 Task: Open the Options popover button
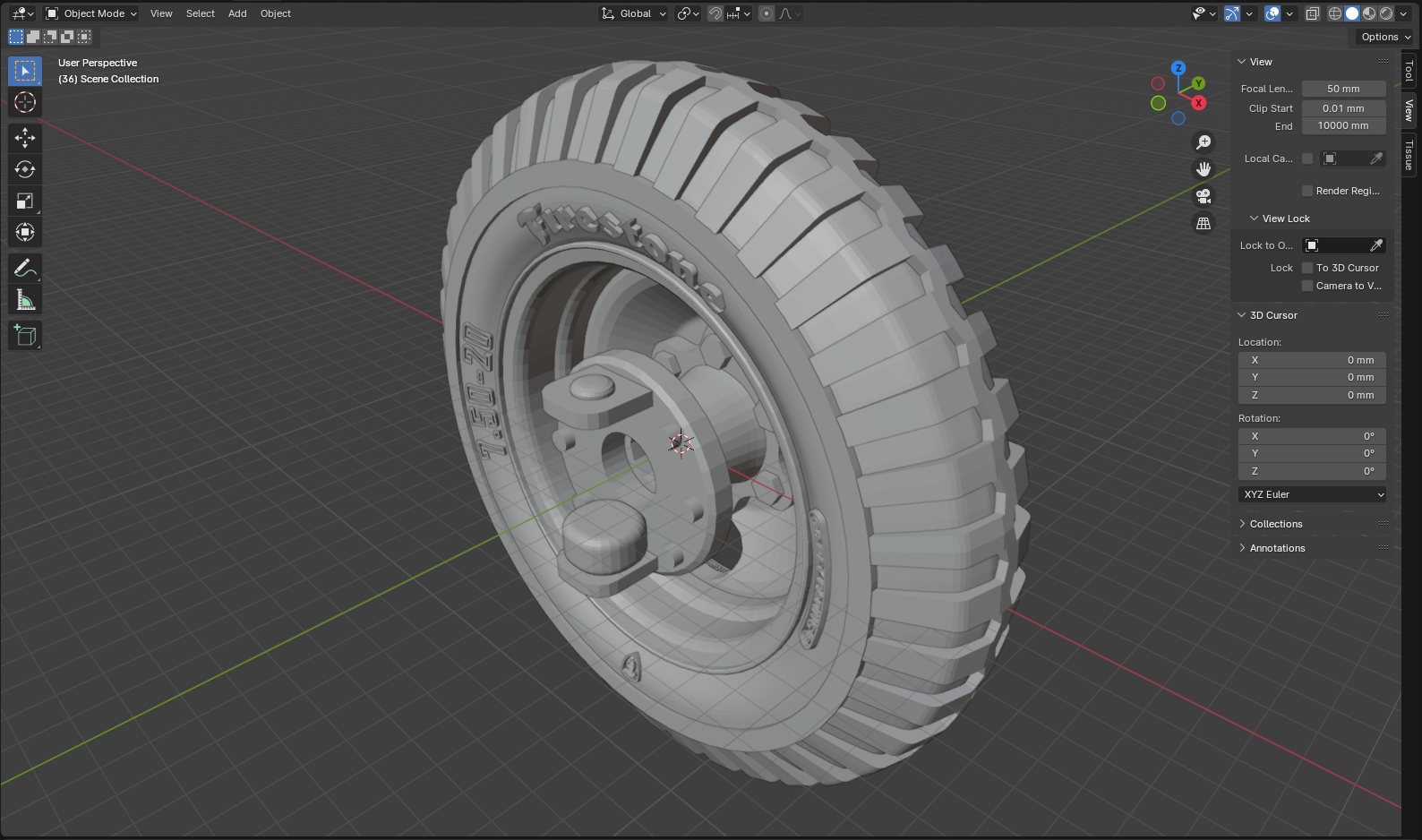coord(1384,37)
